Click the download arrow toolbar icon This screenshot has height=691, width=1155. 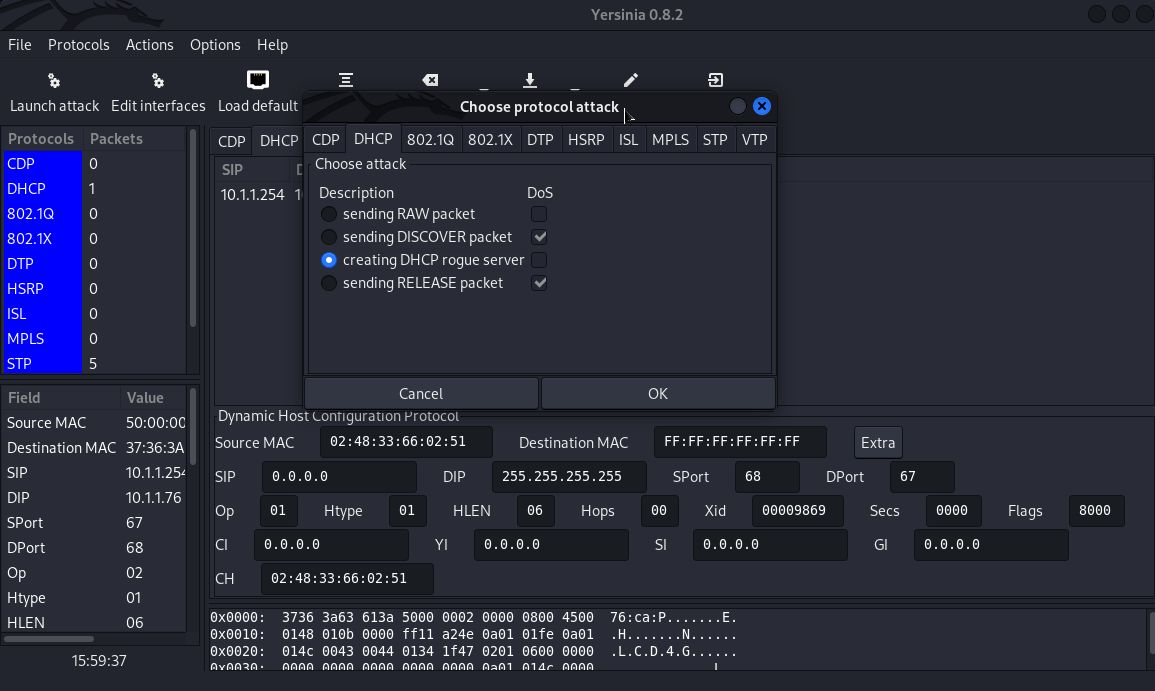click(529, 80)
